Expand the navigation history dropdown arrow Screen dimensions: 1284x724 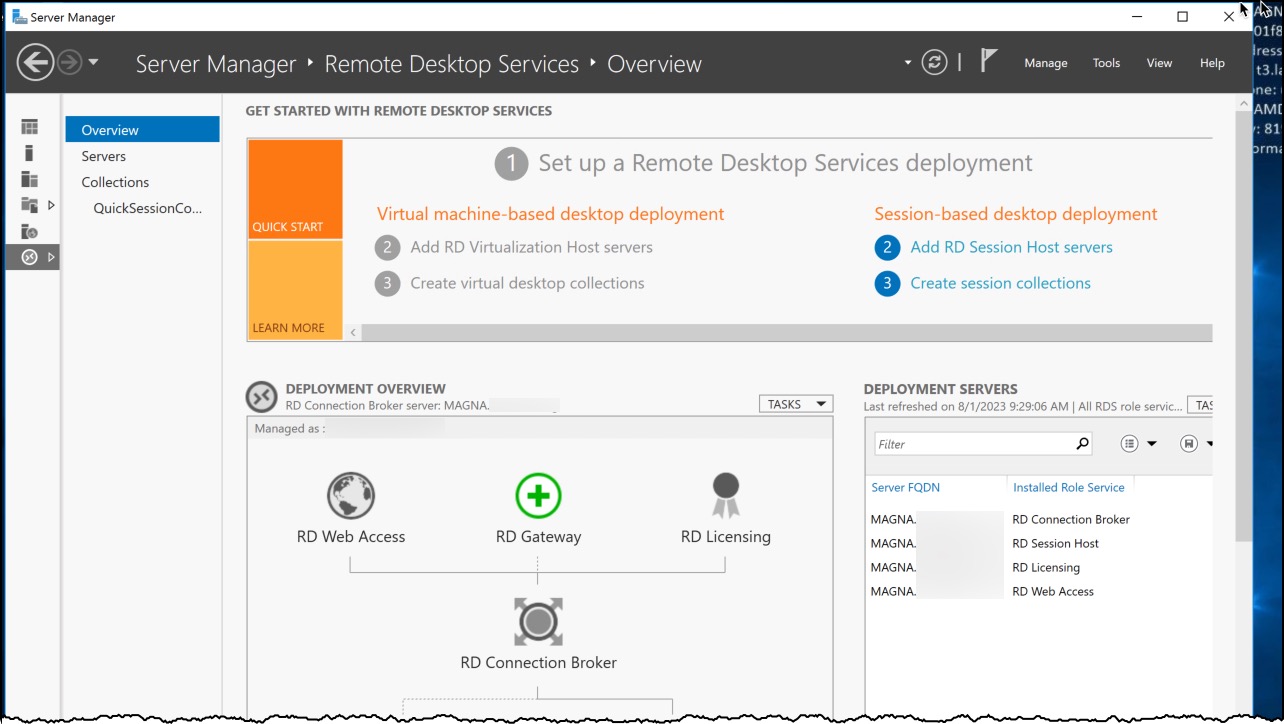(93, 63)
